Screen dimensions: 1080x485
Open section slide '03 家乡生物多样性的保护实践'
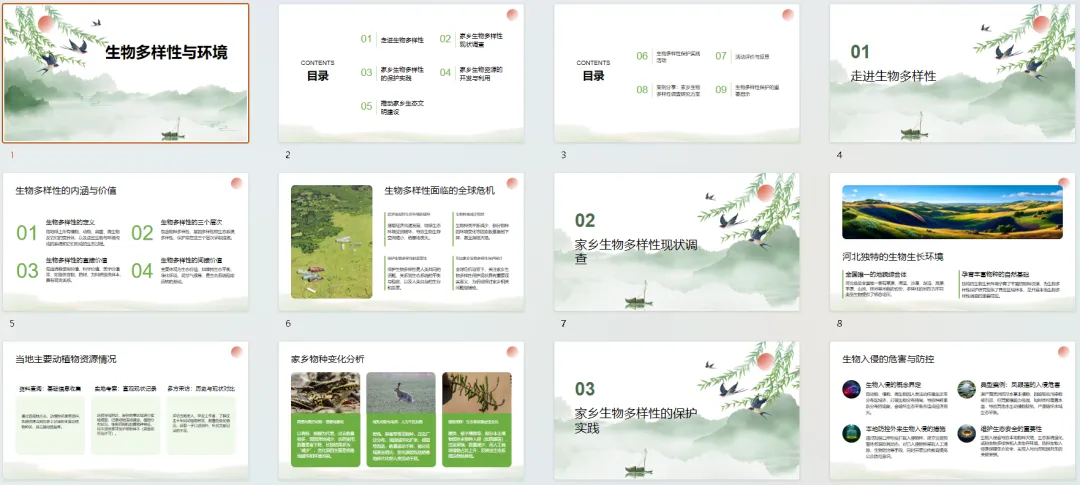click(x=676, y=411)
